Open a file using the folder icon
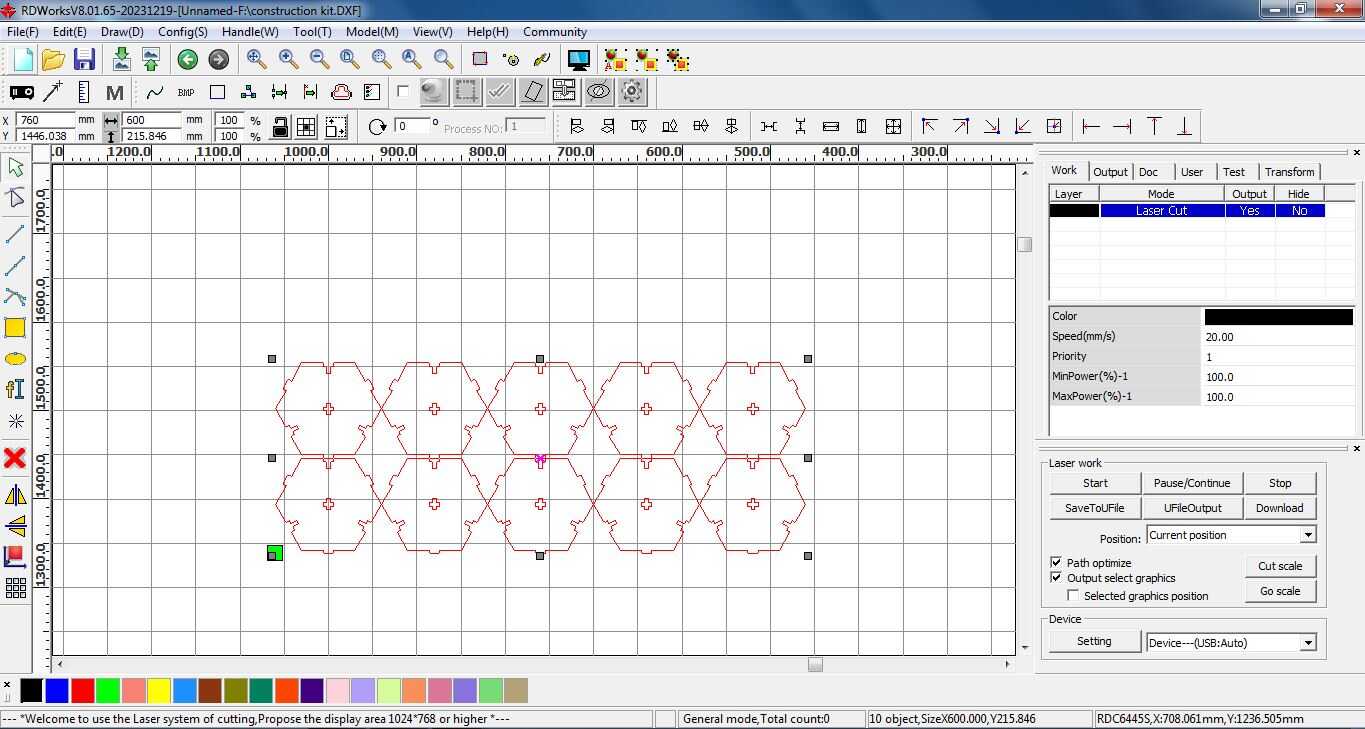This screenshot has height=729, width=1365. click(53, 60)
